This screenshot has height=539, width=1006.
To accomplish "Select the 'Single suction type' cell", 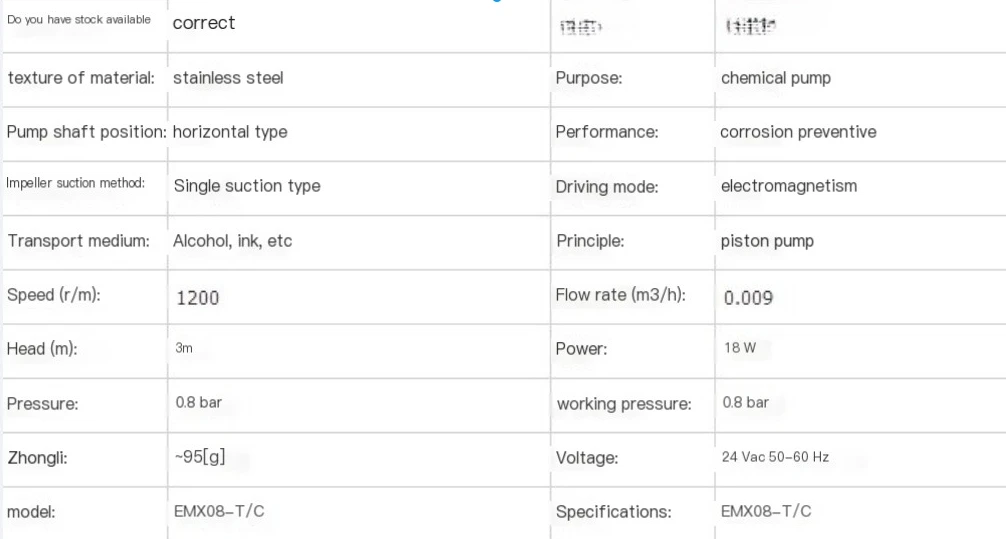I will coord(247,186).
